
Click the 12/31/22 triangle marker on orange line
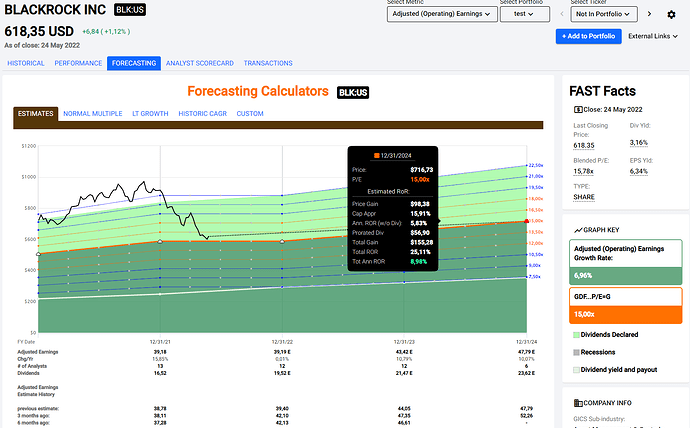pos(282,241)
